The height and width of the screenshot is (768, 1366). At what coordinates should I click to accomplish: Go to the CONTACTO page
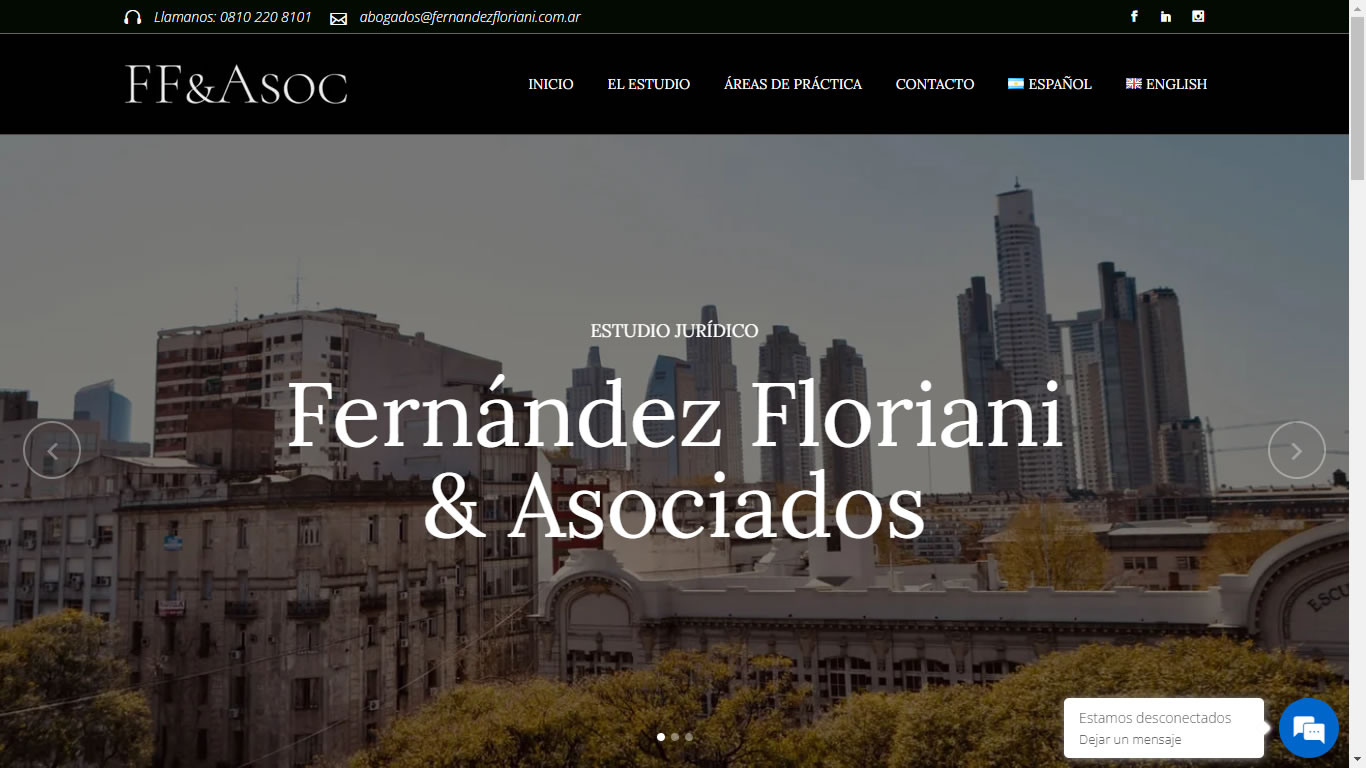pyautogui.click(x=935, y=84)
